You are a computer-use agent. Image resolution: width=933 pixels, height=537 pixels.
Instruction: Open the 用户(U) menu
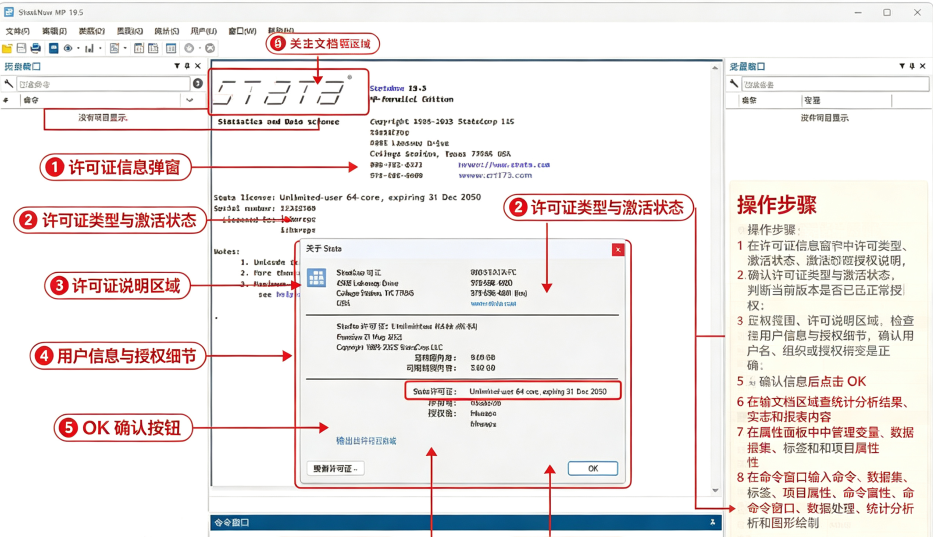203,31
